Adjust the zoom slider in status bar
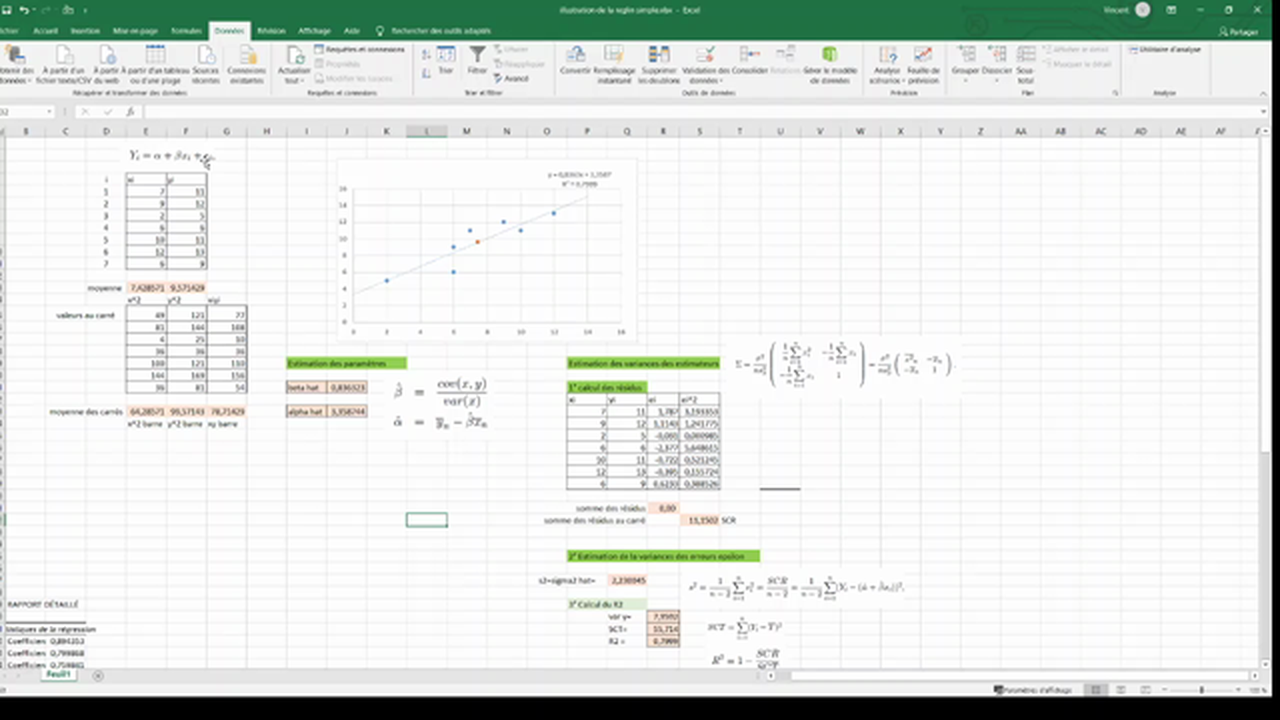The image size is (1280, 720). pos(1201,690)
